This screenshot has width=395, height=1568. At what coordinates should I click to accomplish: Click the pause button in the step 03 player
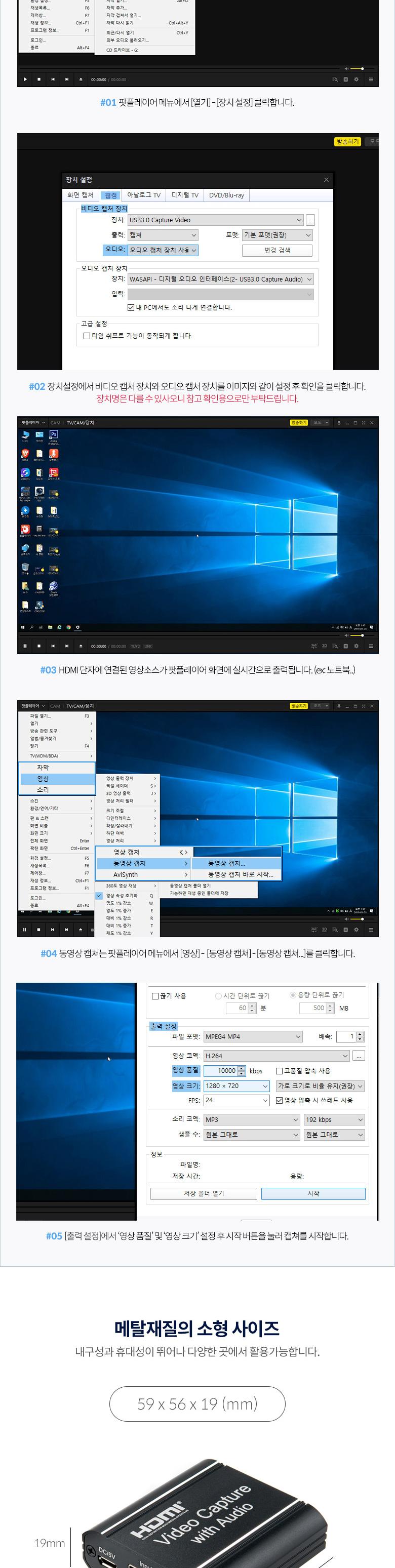click(x=25, y=646)
